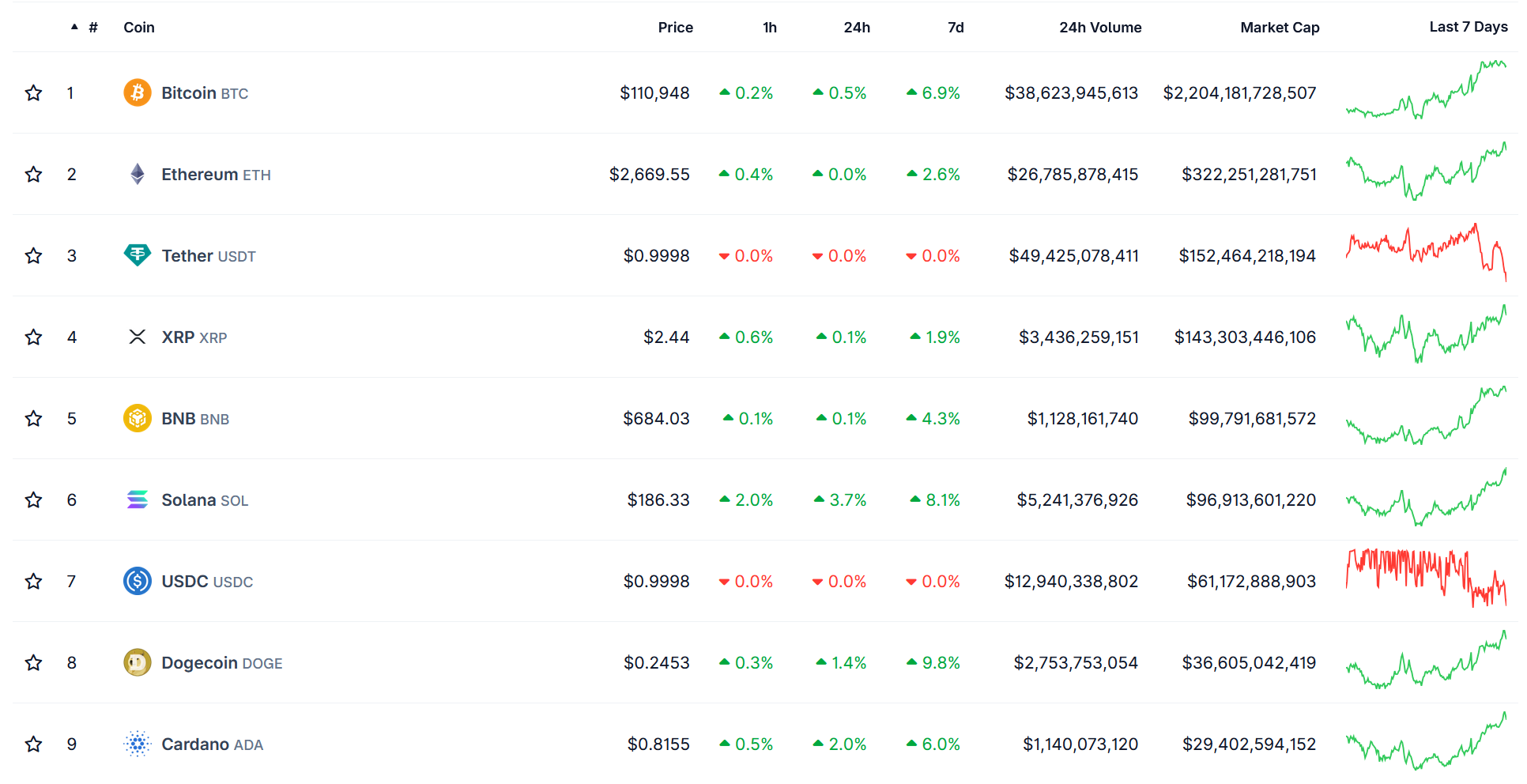Click the XRP logo icon

138,337
